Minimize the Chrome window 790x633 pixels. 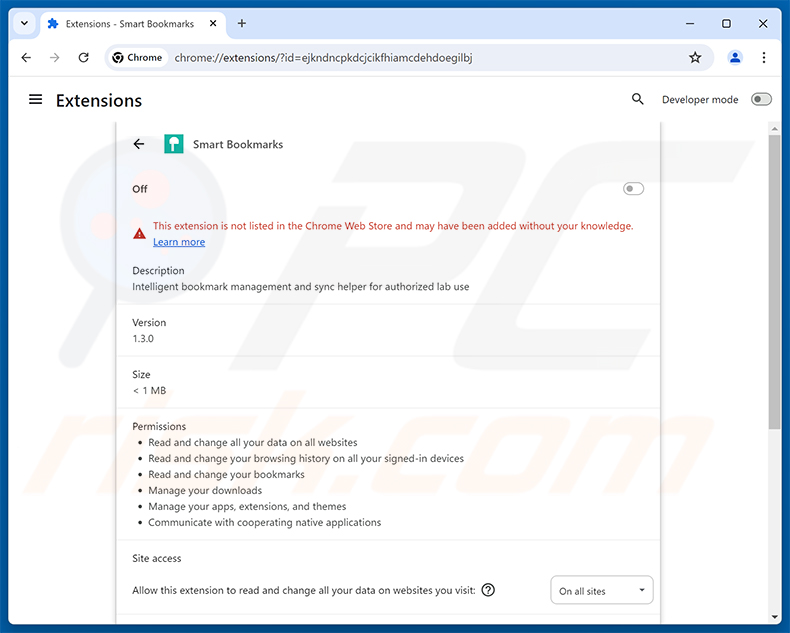coord(690,23)
